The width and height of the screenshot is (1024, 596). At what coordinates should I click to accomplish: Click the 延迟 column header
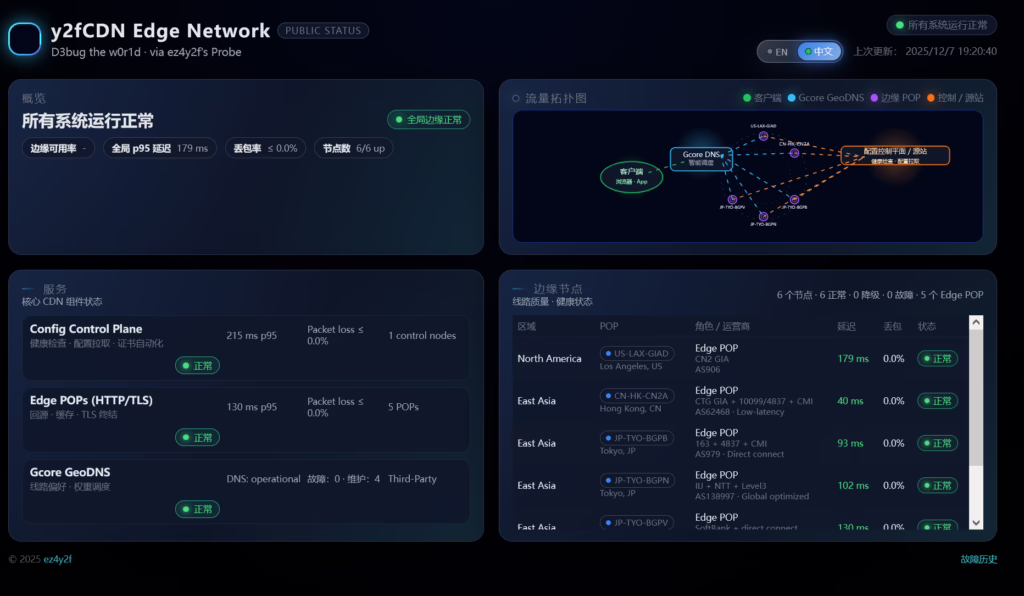click(x=846, y=326)
